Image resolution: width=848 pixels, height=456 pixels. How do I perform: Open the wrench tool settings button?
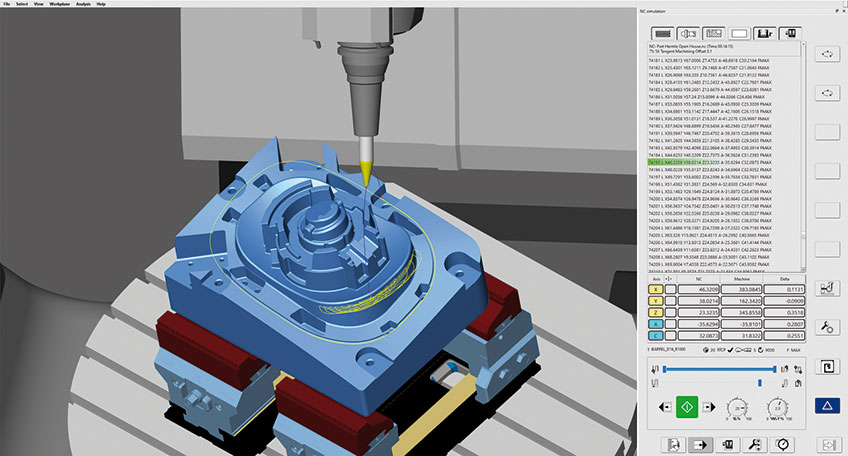coord(830,327)
